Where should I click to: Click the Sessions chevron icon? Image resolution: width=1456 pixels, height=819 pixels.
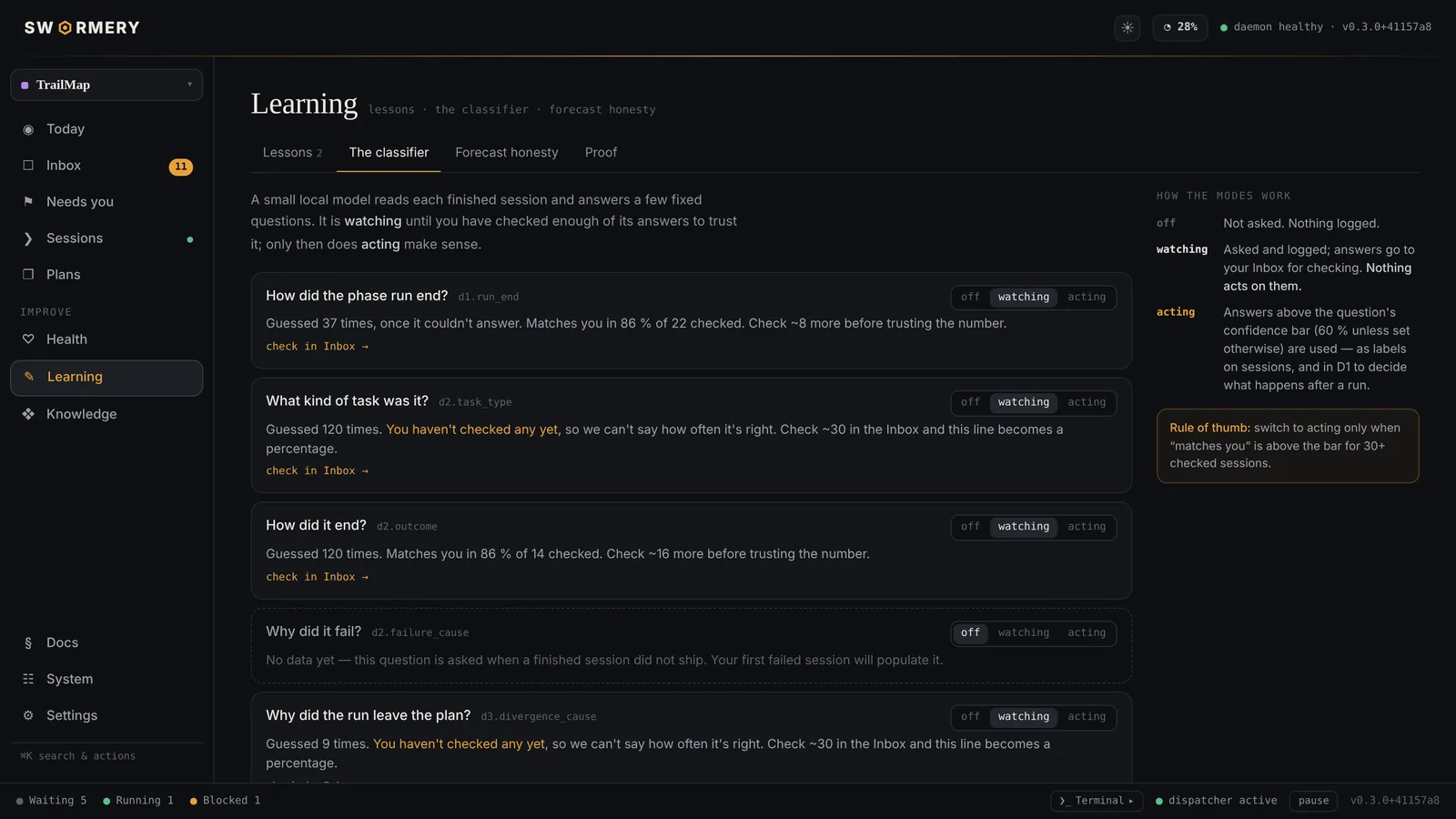28,238
